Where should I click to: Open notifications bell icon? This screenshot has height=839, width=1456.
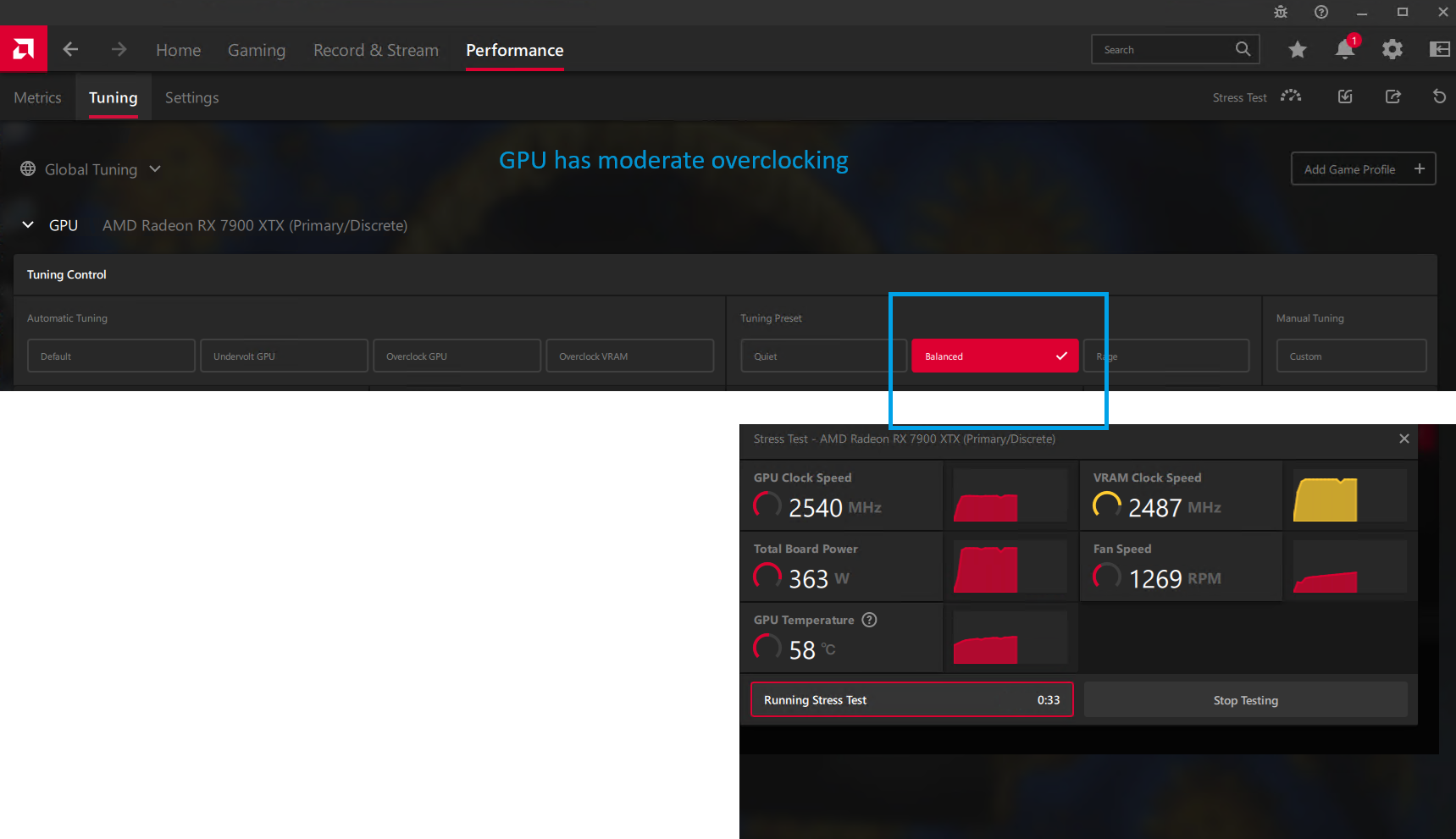(x=1345, y=49)
